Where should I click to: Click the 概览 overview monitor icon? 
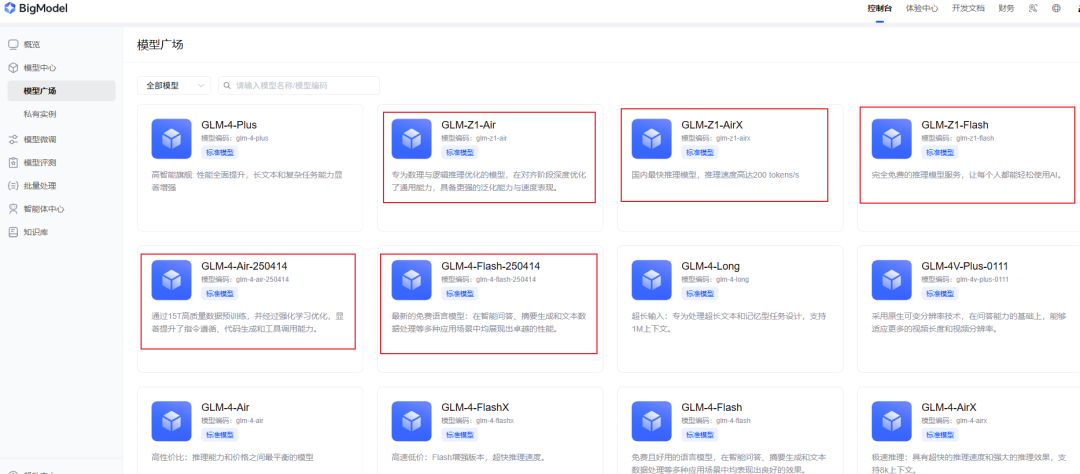(13, 45)
